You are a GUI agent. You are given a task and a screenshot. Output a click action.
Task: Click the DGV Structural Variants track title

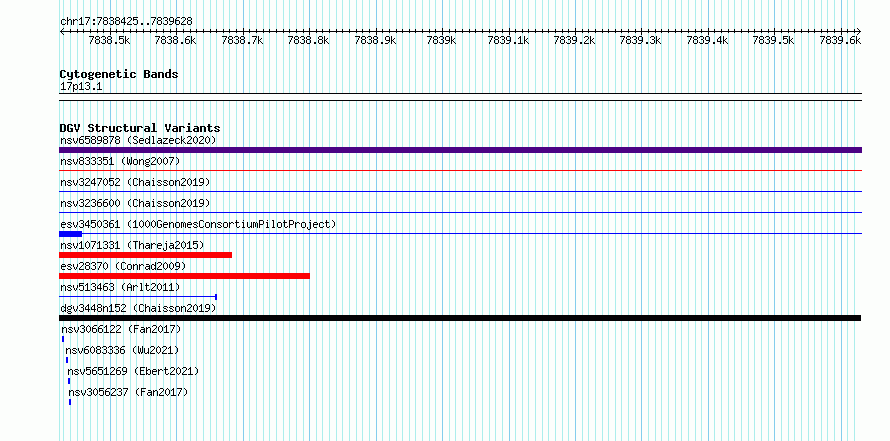click(x=140, y=128)
